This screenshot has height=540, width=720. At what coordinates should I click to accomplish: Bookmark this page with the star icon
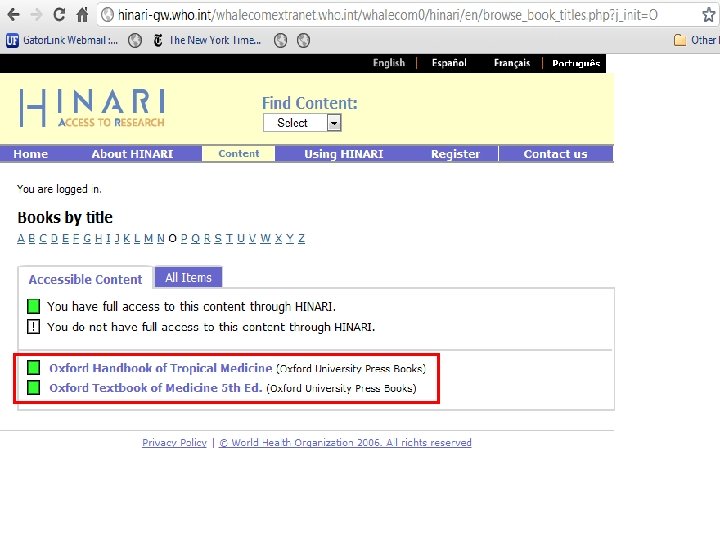(x=709, y=15)
